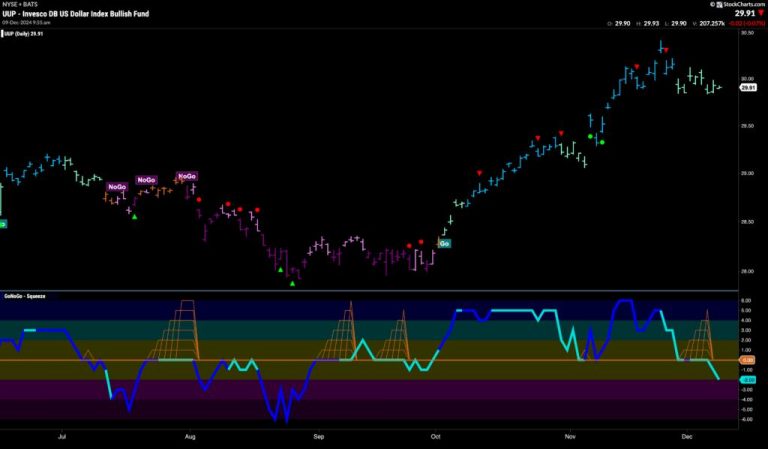Image resolution: width=768 pixels, height=449 pixels.
Task: Click the 28.00 price axis label
Action: [x=747, y=271]
